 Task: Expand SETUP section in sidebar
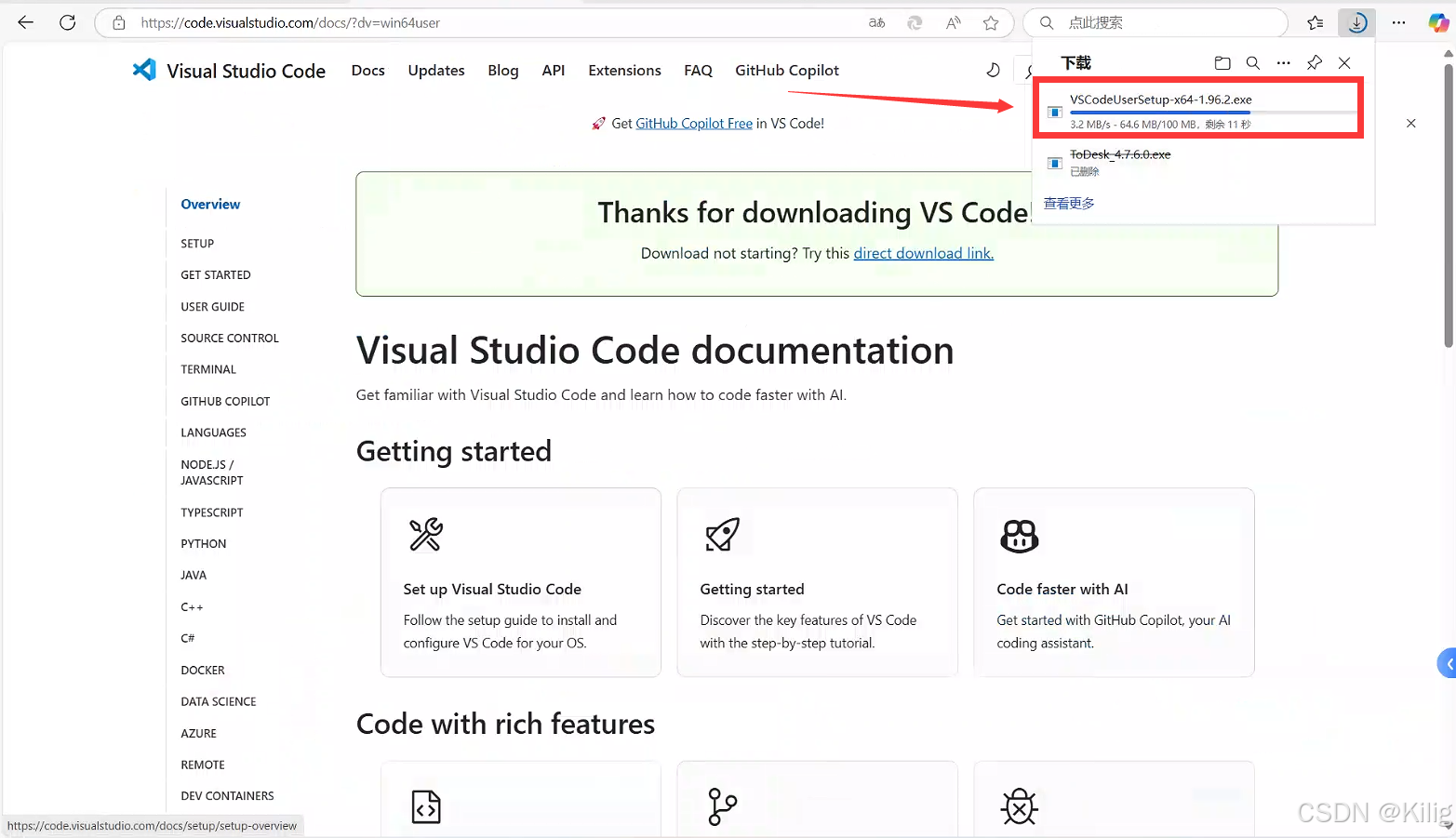click(197, 244)
